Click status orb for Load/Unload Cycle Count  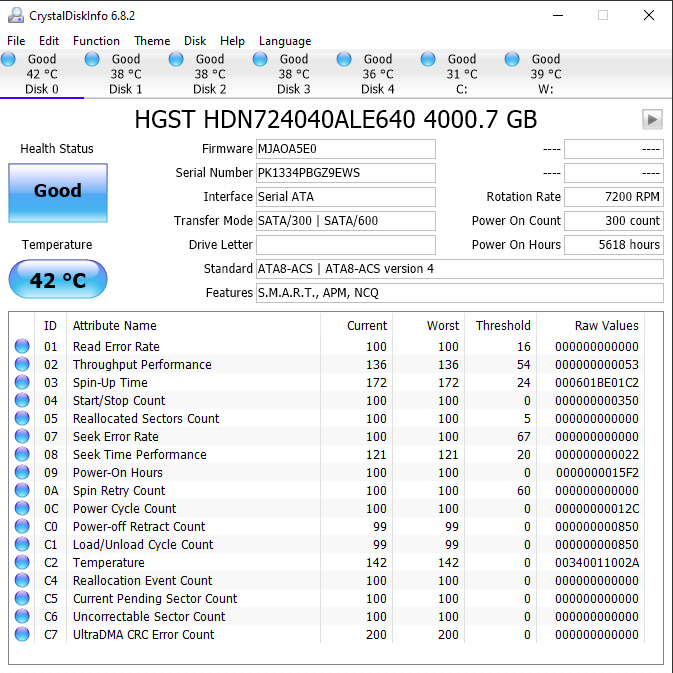click(x=22, y=544)
